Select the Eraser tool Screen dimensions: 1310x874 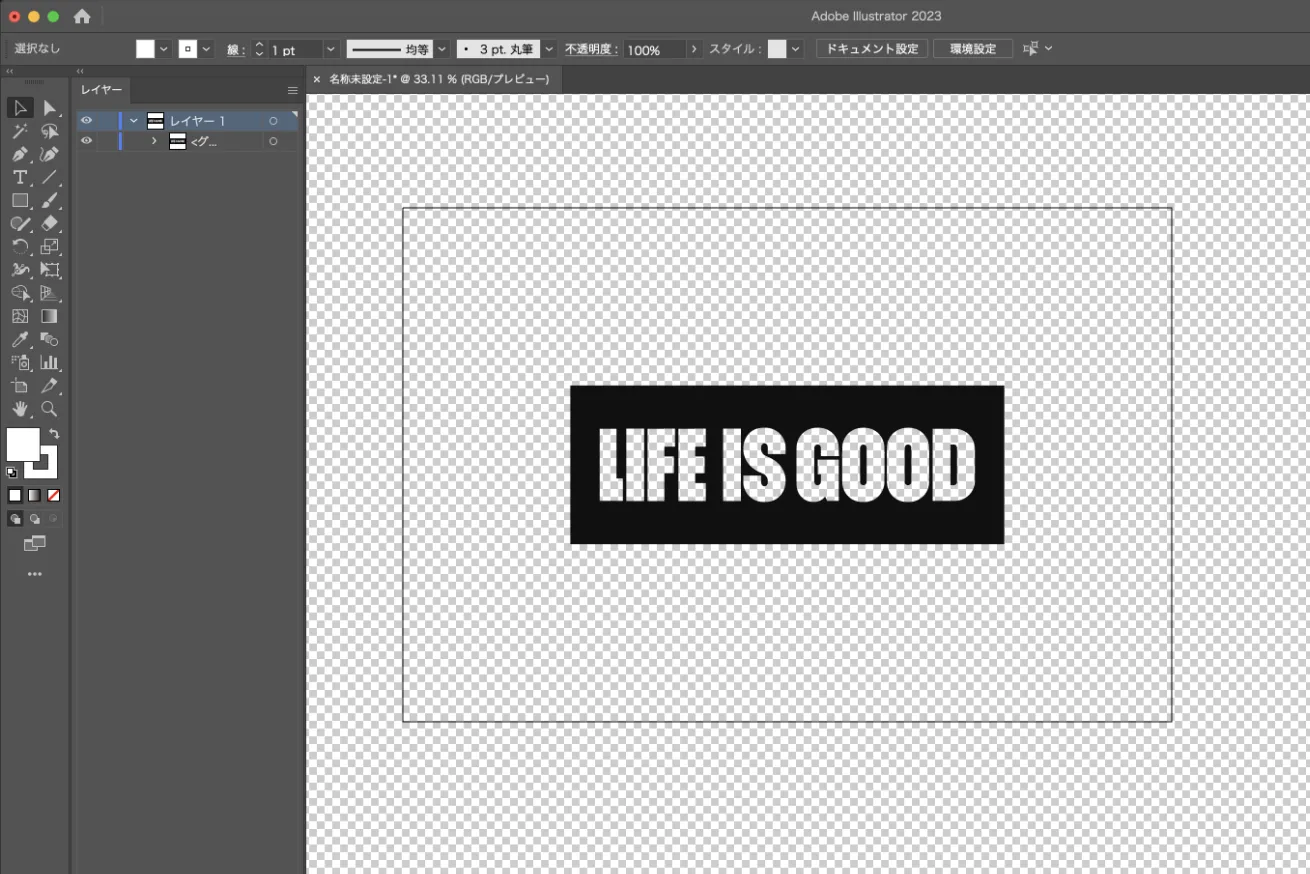click(50, 224)
